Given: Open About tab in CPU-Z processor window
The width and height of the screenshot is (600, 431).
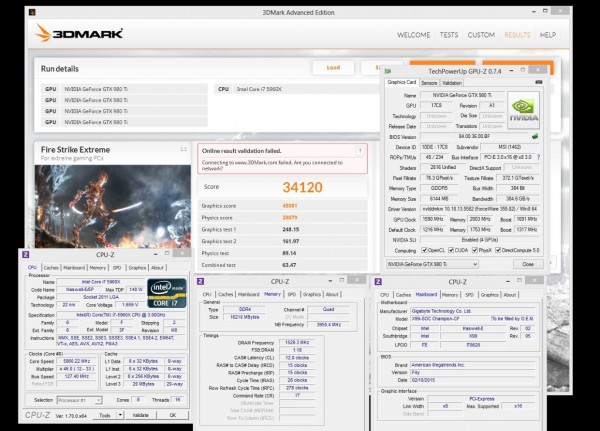Looking at the screenshot, I should click(157, 268).
